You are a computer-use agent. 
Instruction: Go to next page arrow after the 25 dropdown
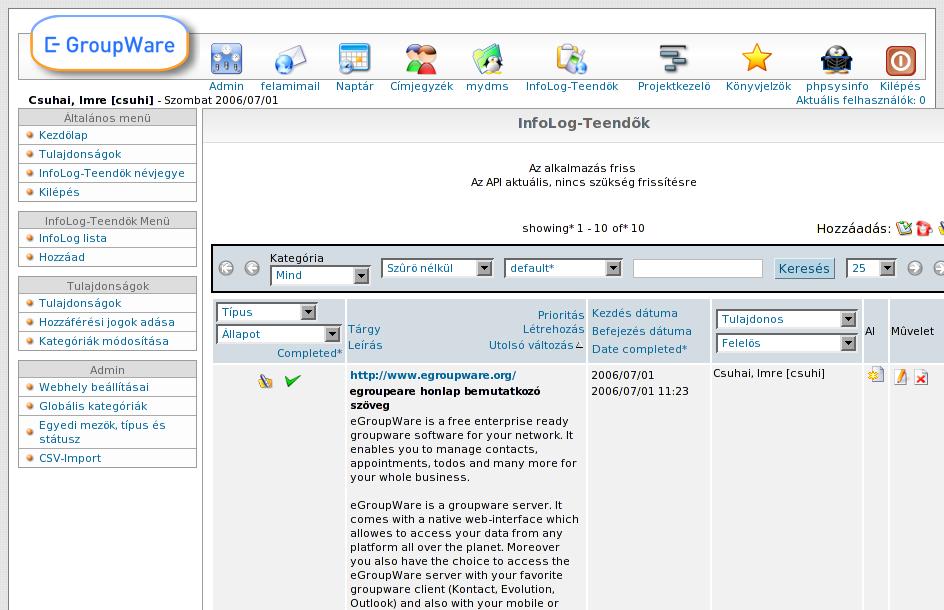point(914,268)
